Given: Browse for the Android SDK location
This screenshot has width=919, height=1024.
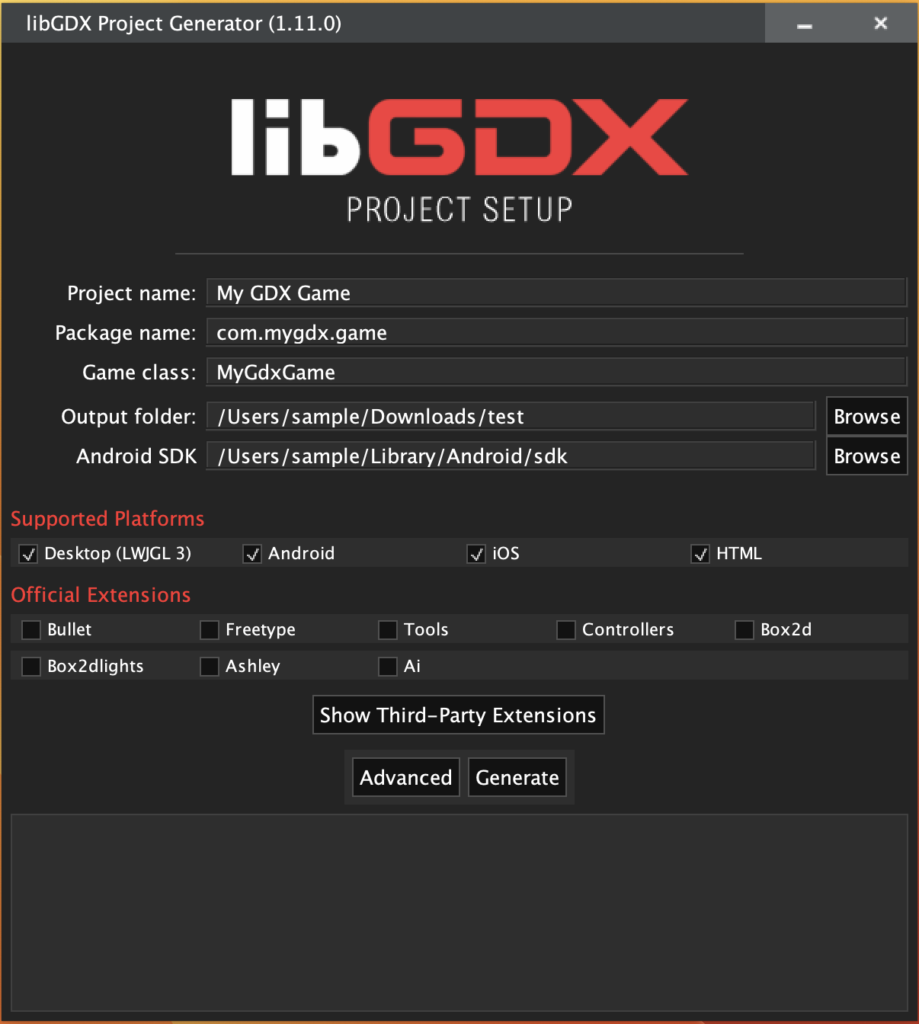Looking at the screenshot, I should [867, 456].
